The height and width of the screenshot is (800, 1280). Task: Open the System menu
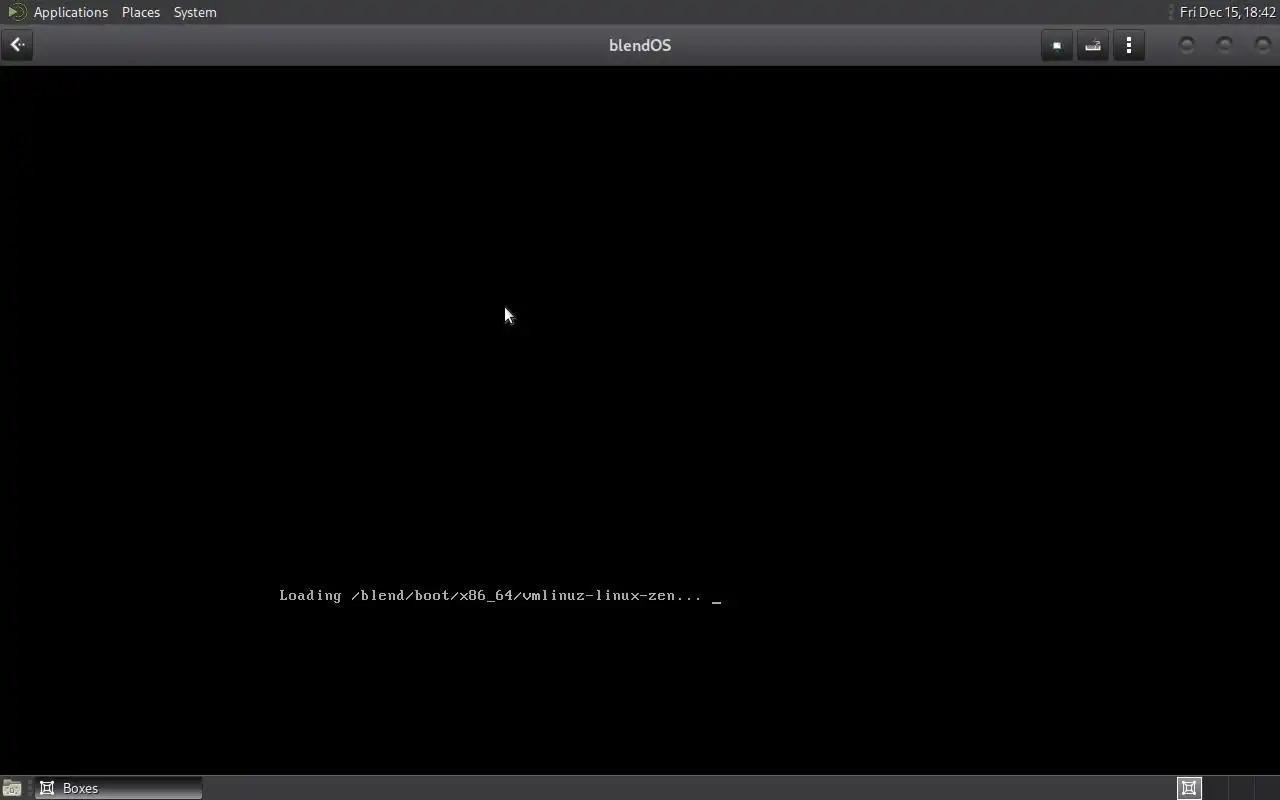[x=195, y=12]
